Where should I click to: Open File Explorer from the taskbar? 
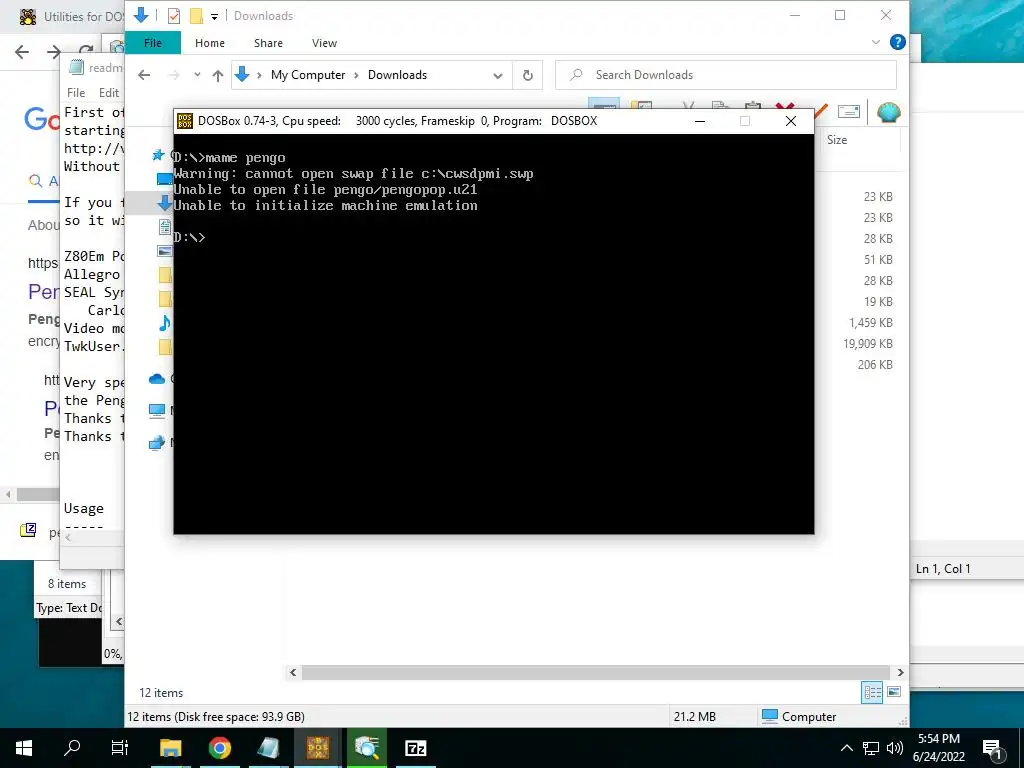pos(170,748)
